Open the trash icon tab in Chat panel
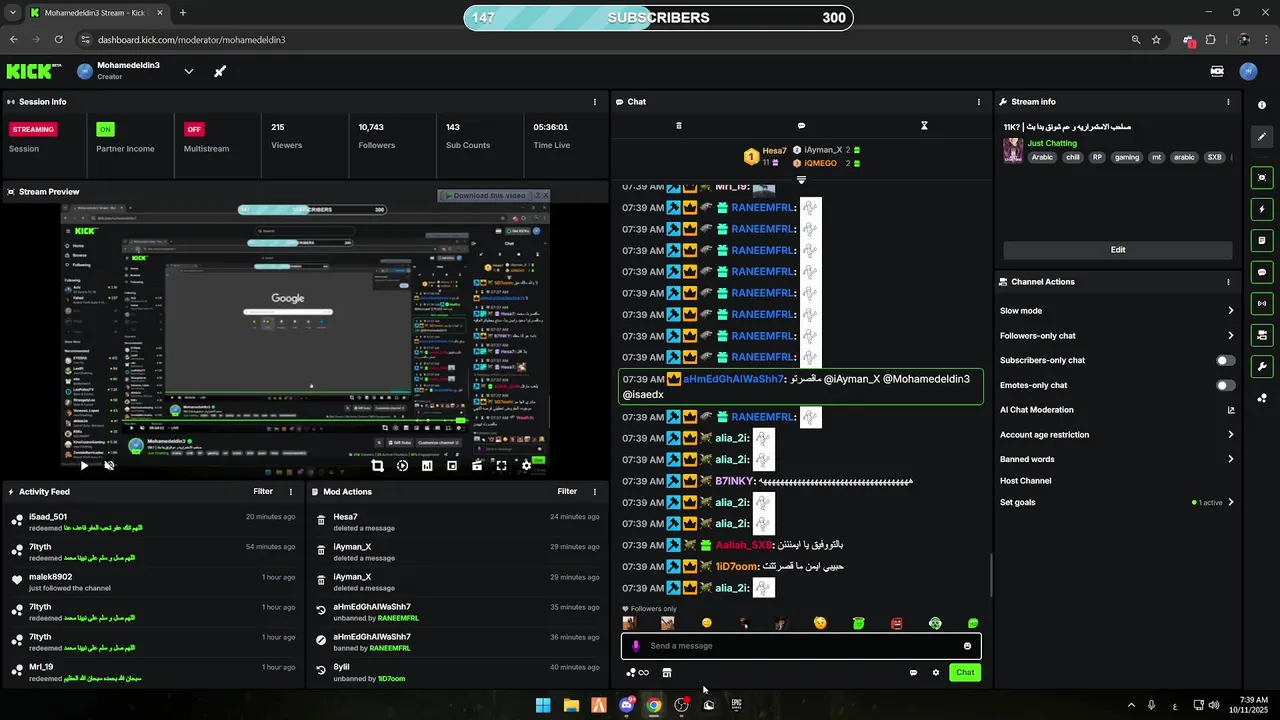Image resolution: width=1280 pixels, height=720 pixels. 679,126
